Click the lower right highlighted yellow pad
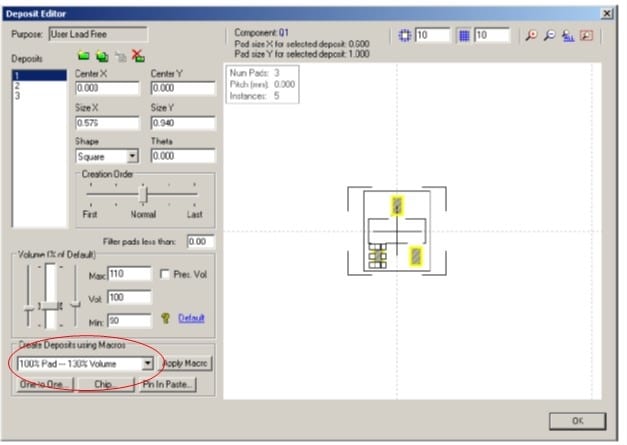Screen dimensions: 627x445 click(416, 256)
